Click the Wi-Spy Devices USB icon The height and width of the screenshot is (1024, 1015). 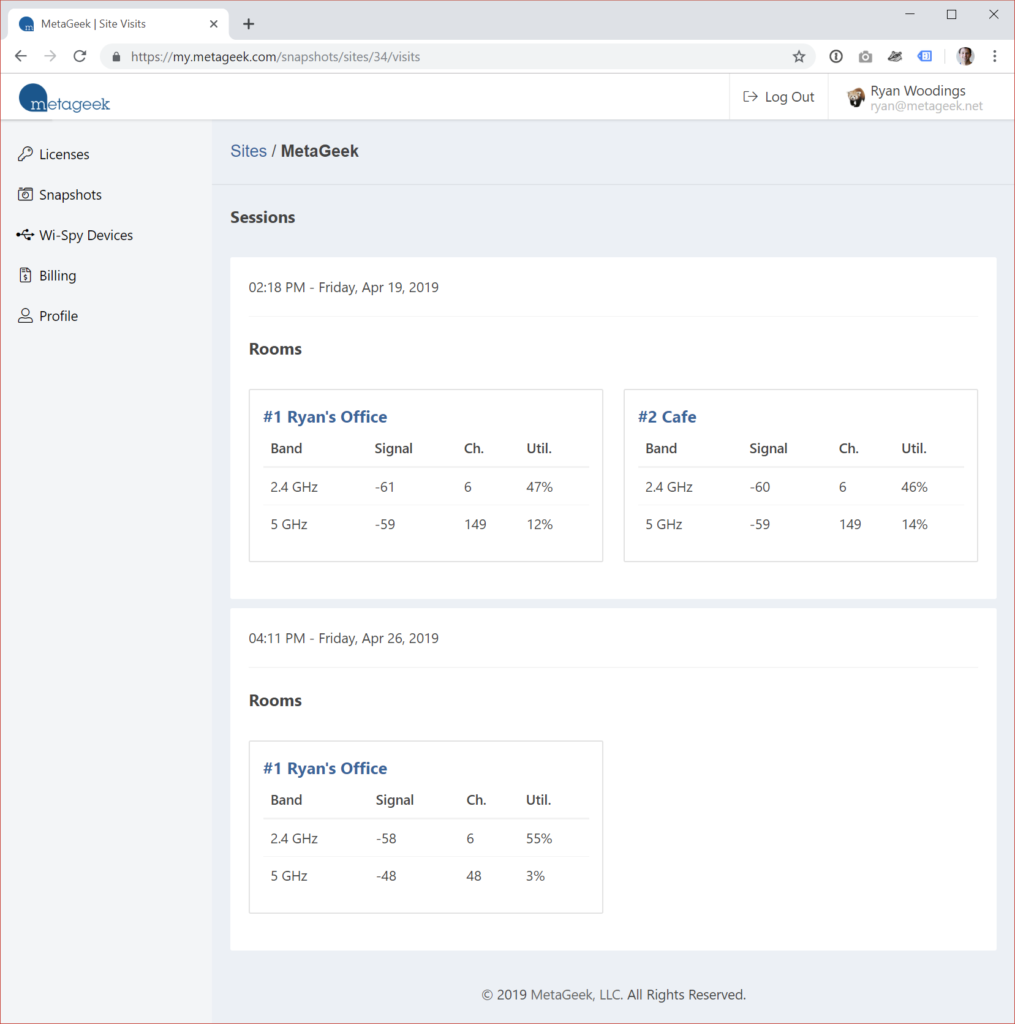(x=25, y=235)
